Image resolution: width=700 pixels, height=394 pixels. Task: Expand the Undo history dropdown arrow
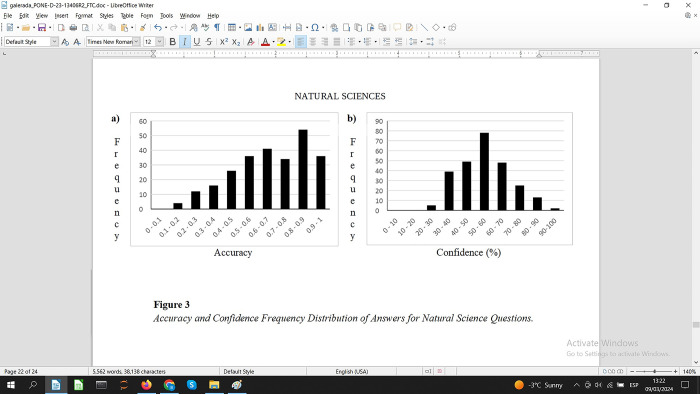click(166, 28)
